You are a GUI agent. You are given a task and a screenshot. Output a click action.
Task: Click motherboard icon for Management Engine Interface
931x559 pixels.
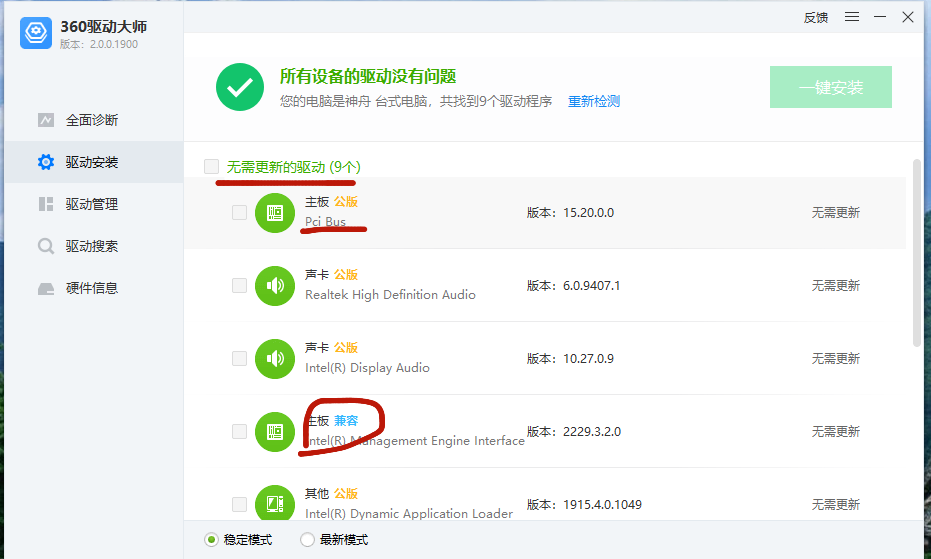pyautogui.click(x=275, y=432)
